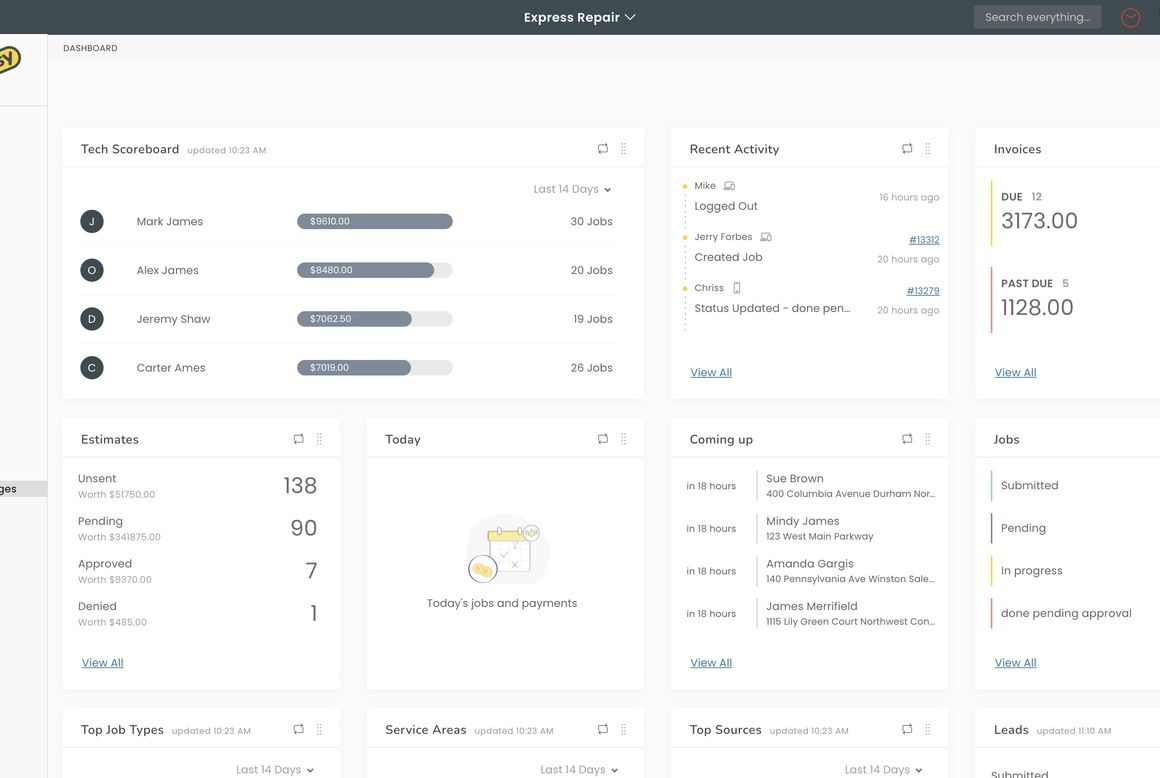Click the desktop device icon beside Mike
The width and height of the screenshot is (1160, 778).
(729, 186)
